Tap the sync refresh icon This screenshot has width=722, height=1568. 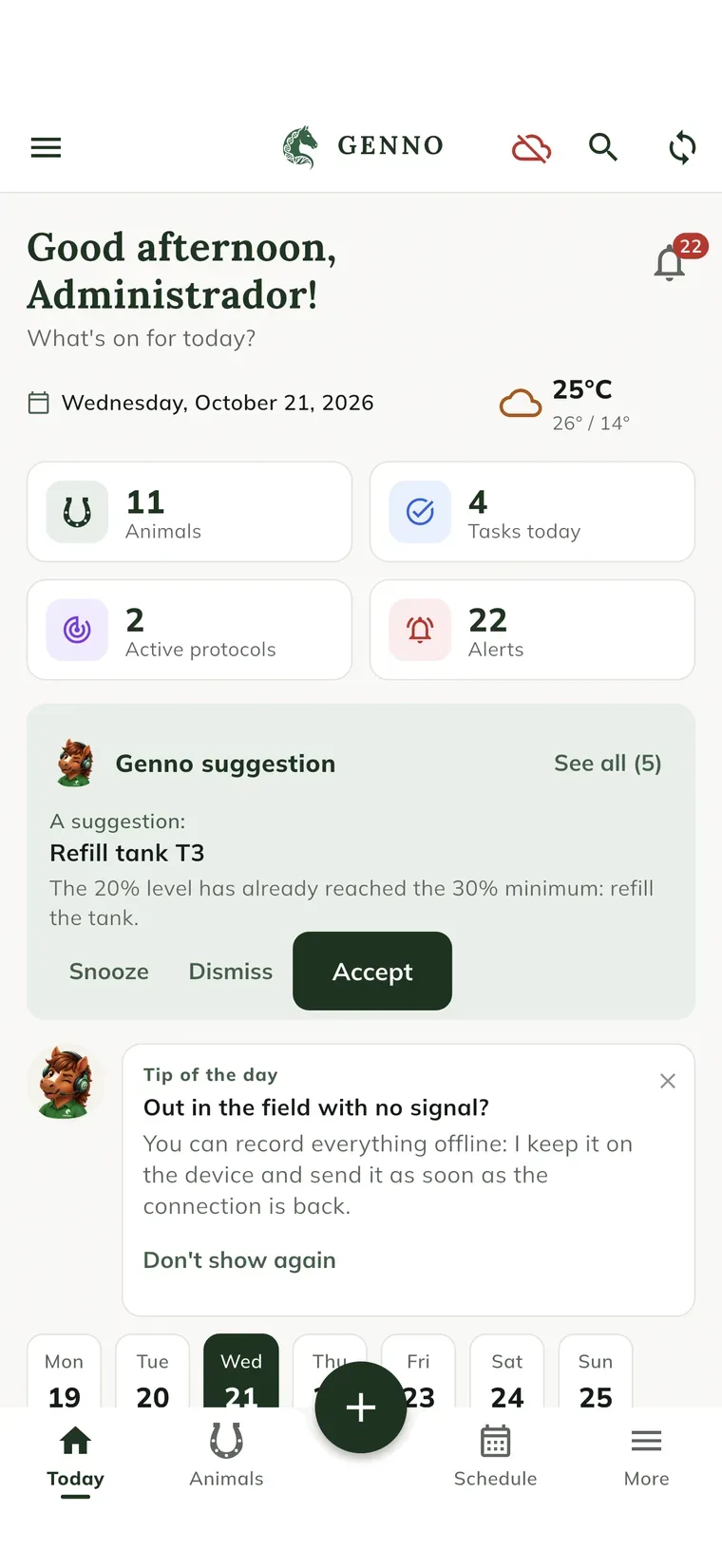coord(682,147)
